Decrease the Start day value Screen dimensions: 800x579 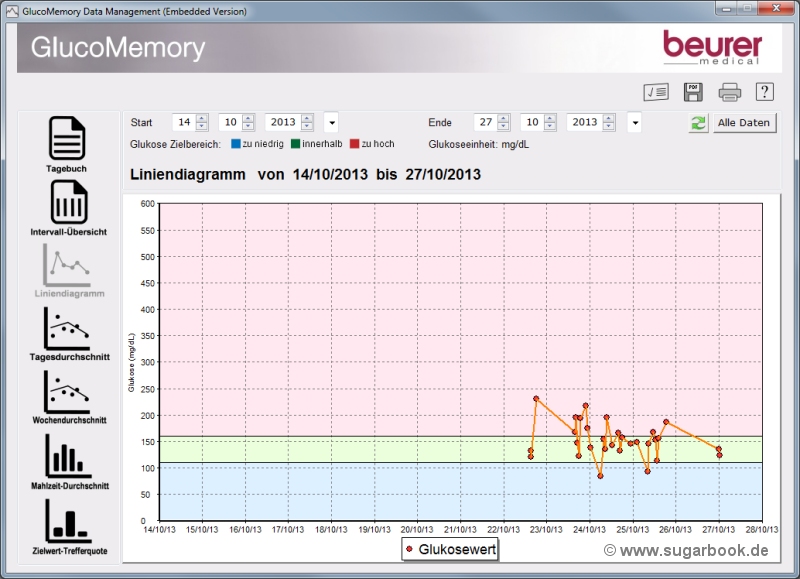pyautogui.click(x=202, y=127)
